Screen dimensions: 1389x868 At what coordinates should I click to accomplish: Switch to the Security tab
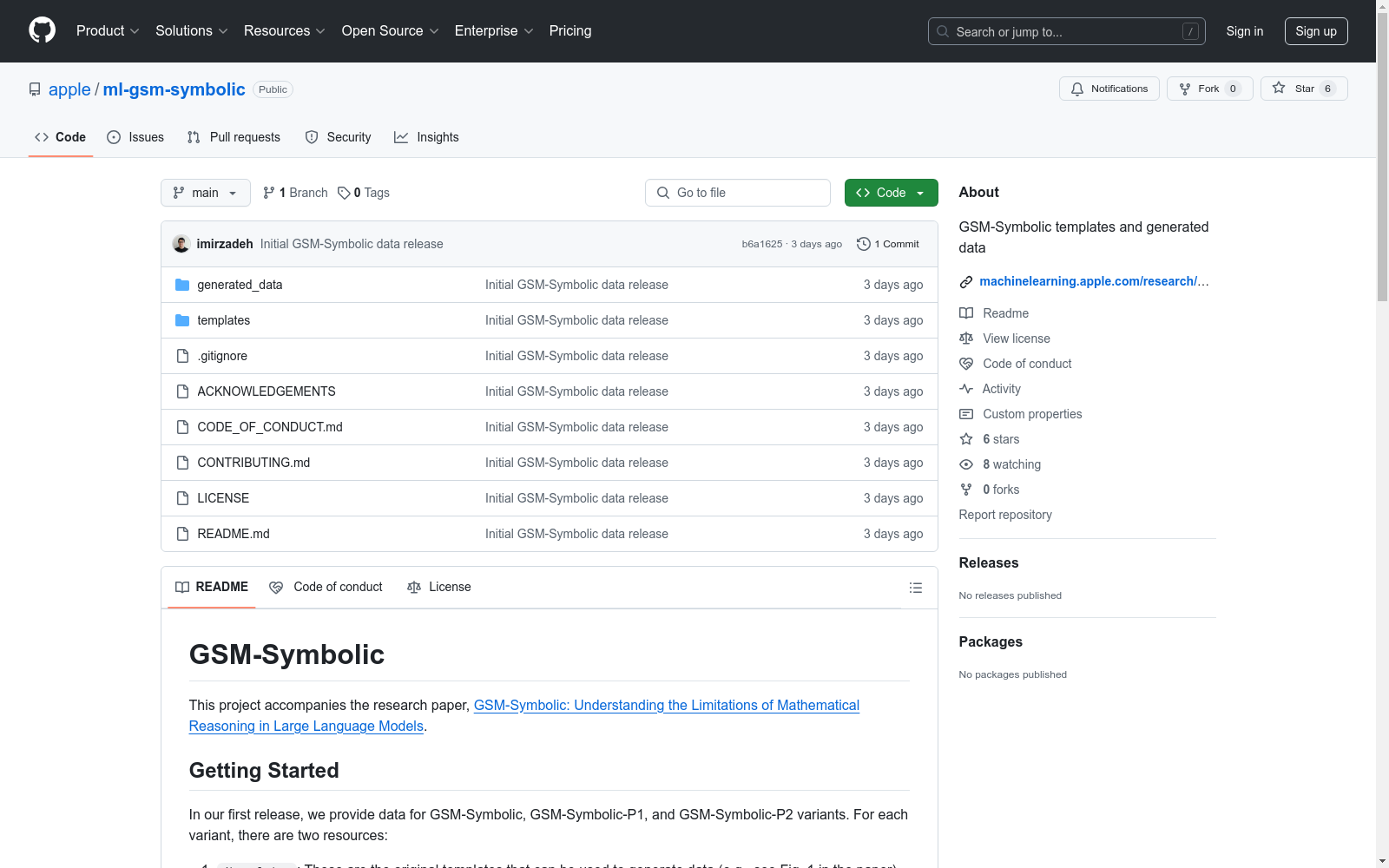[339, 137]
